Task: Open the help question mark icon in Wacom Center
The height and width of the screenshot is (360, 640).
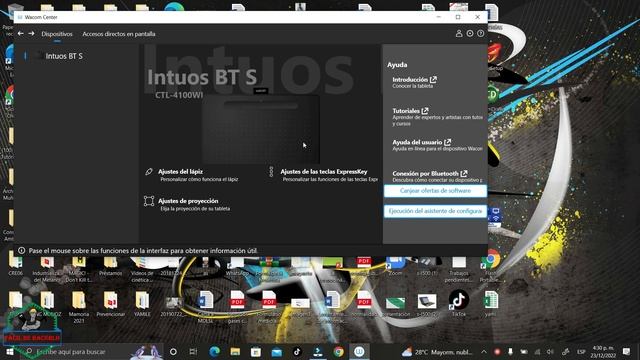Action: pyautogui.click(x=480, y=33)
